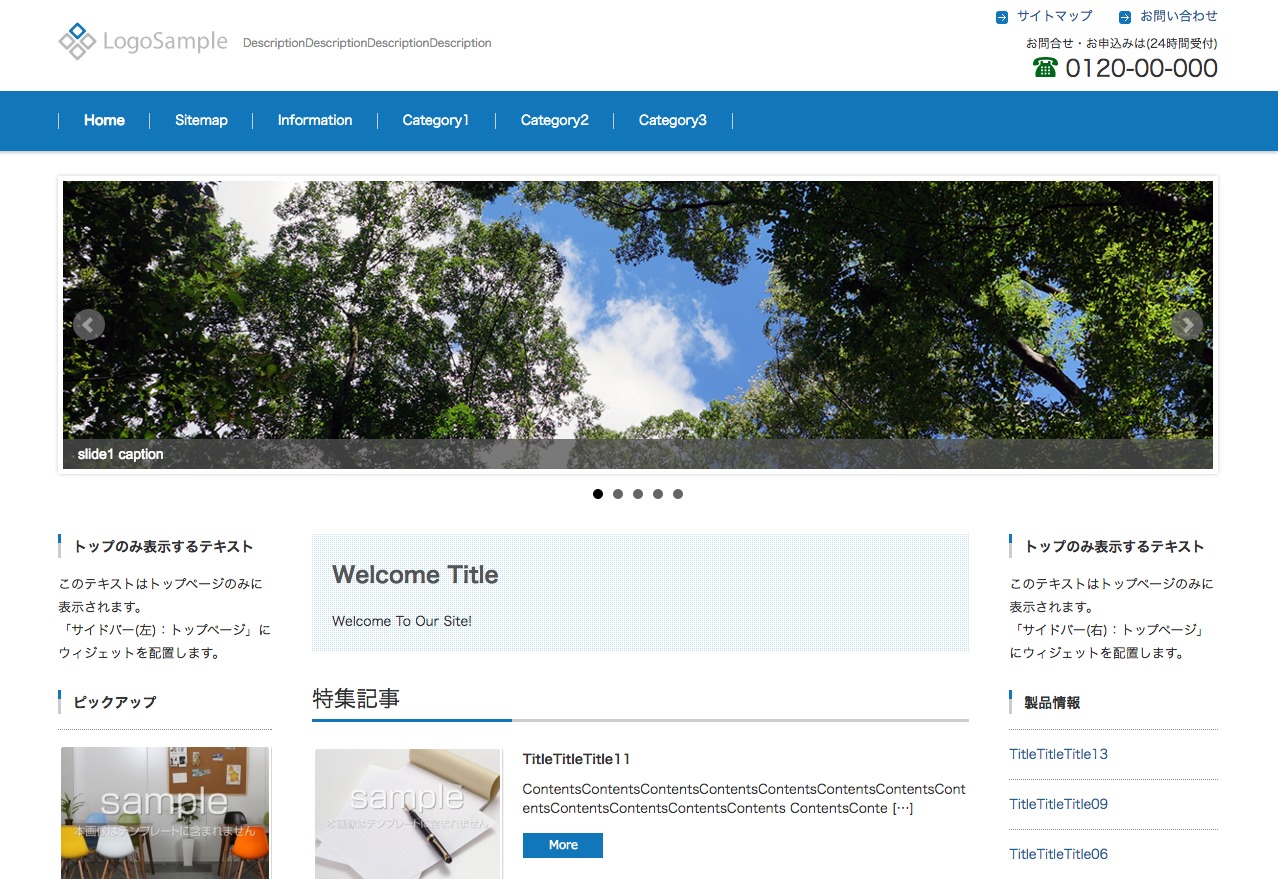Open the Home menu item

click(104, 120)
